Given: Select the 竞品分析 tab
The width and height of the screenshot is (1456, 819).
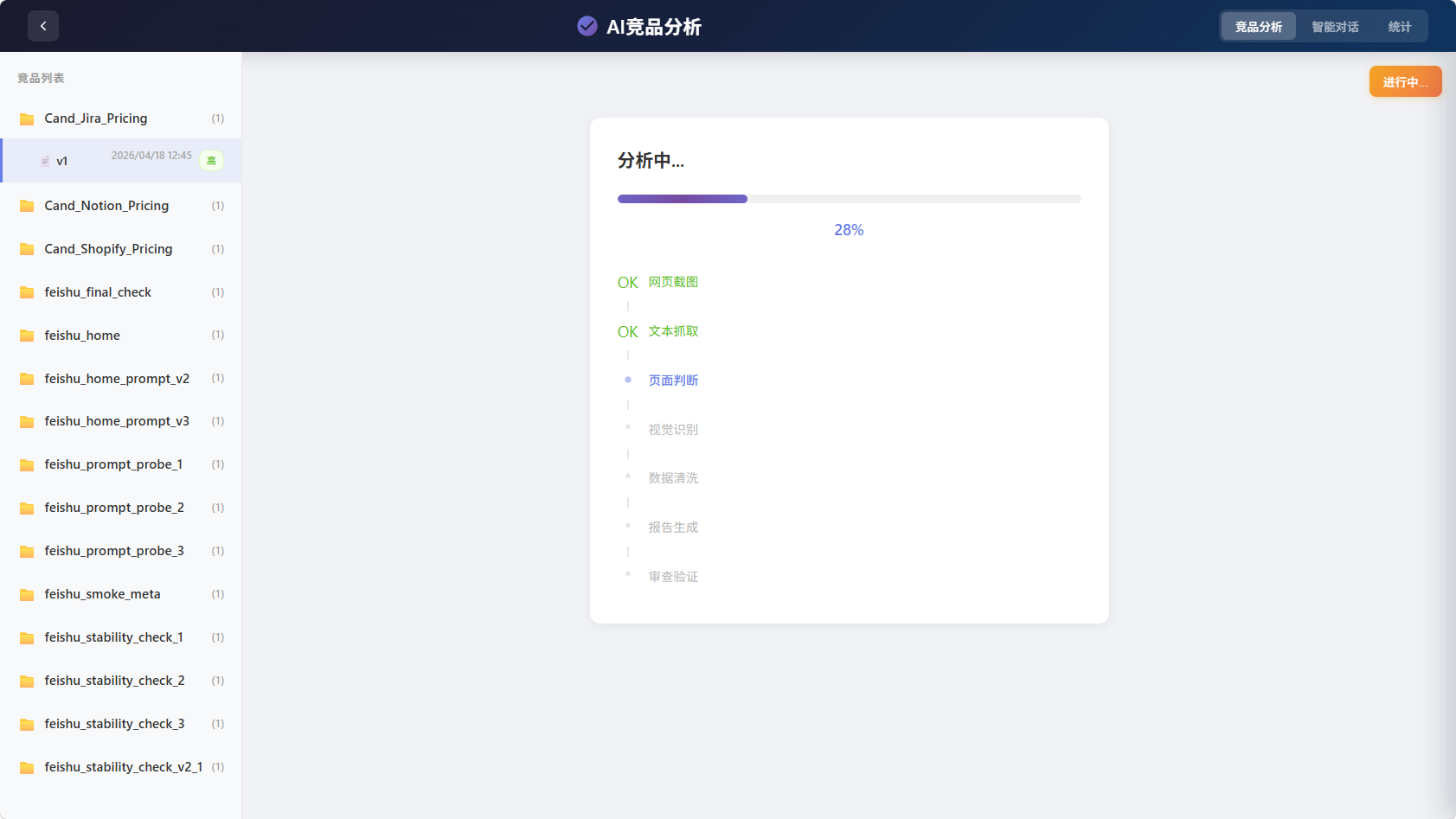Looking at the screenshot, I should click(x=1259, y=27).
